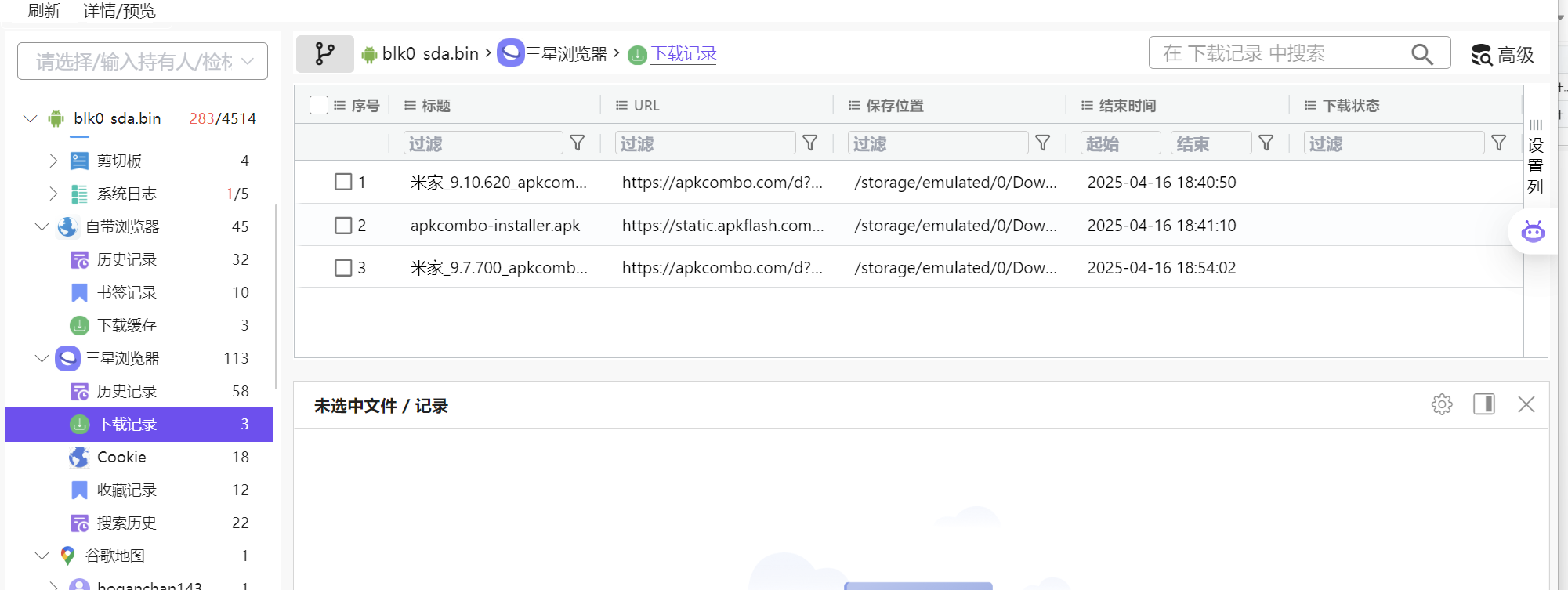
Task: Click the apkcombo-installer.apk title cell
Action: [x=495, y=226]
